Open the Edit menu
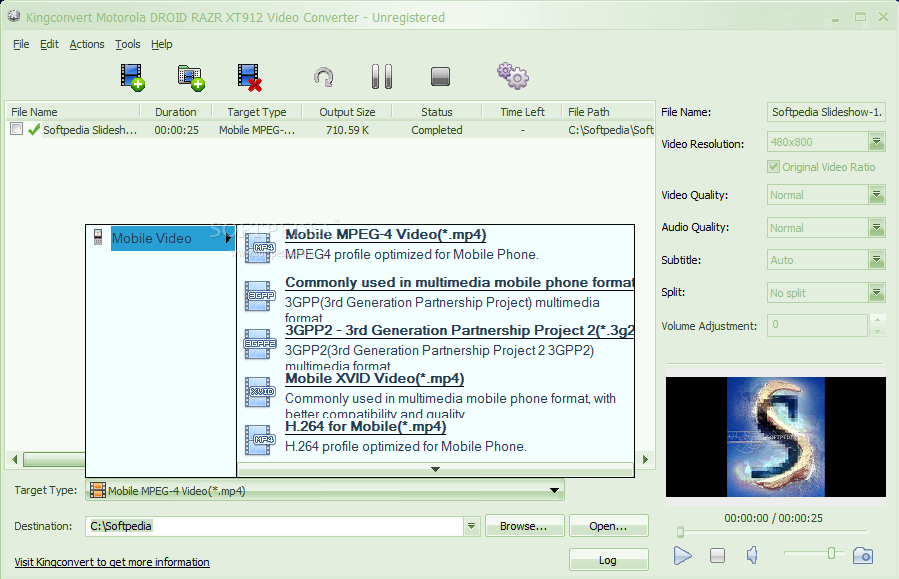The image size is (899, 579). 49,44
